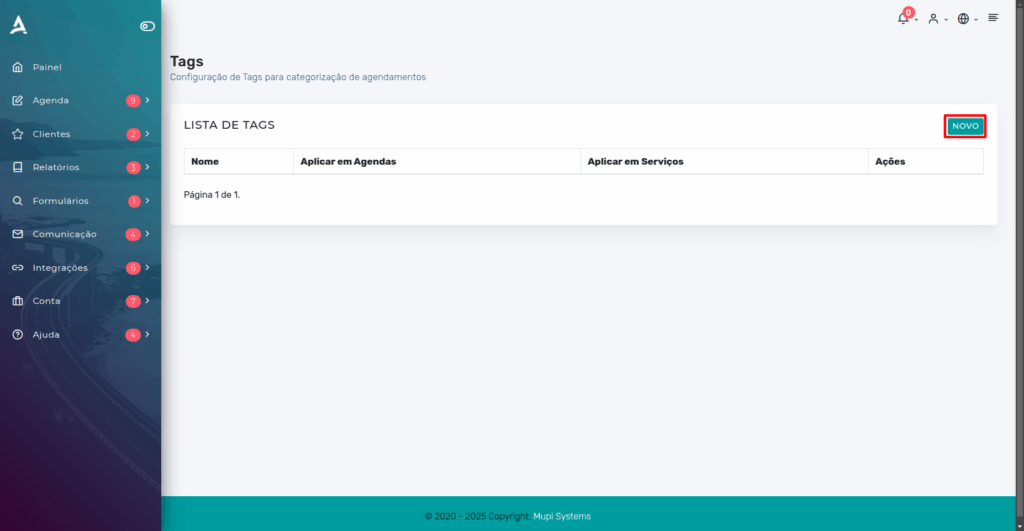Click the app logo in the sidebar

point(18,25)
